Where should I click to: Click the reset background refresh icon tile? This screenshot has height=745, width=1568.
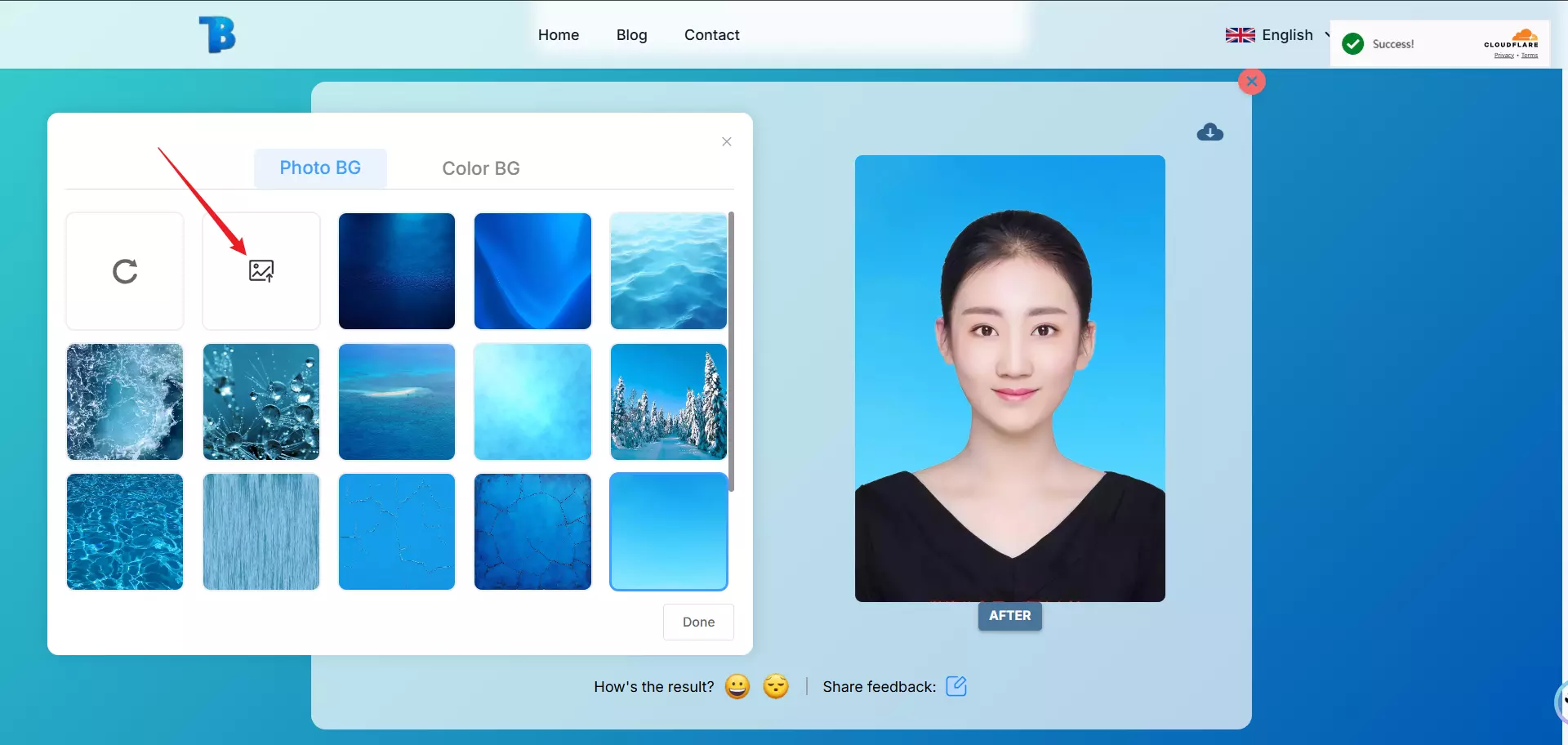tap(125, 271)
